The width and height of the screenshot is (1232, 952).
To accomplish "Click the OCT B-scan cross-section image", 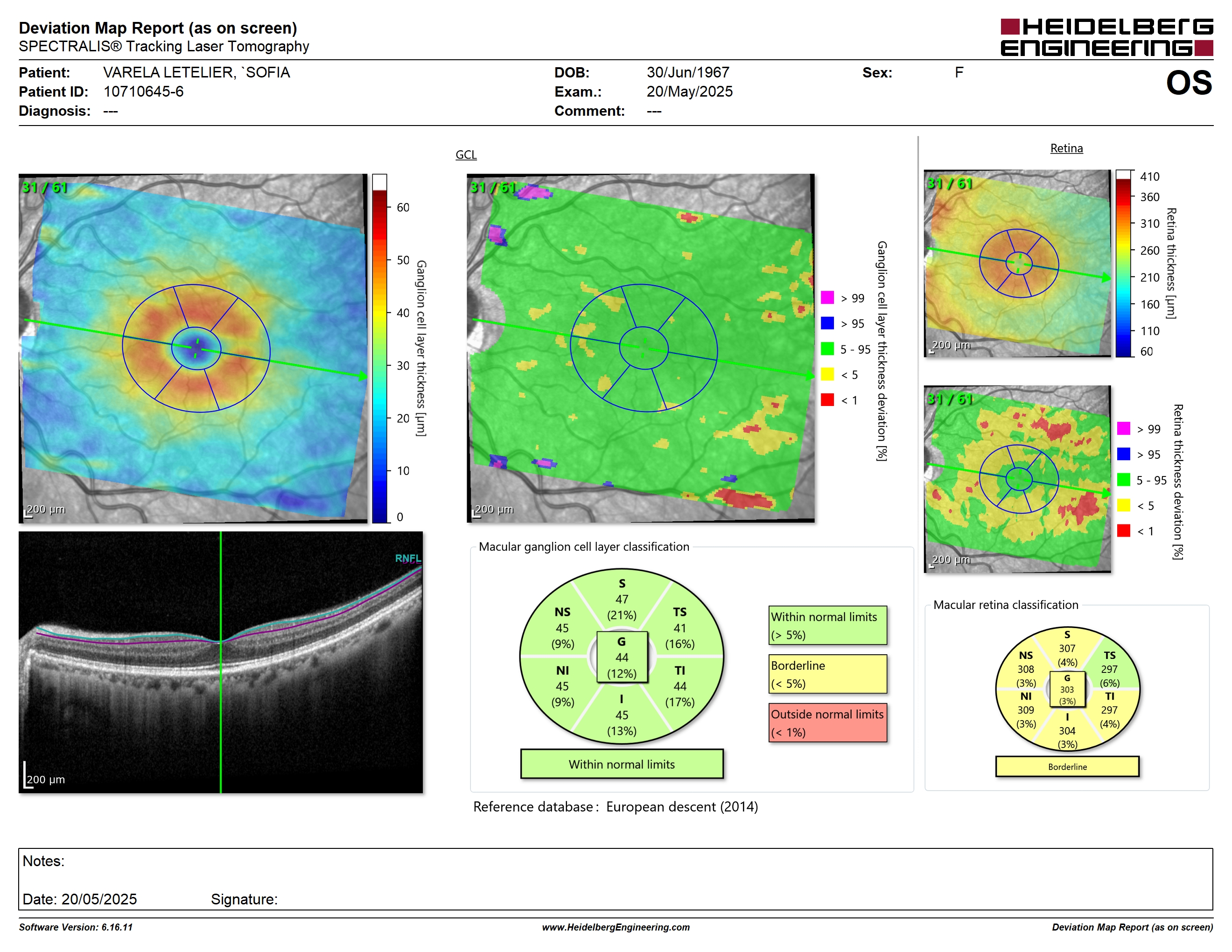I will pyautogui.click(x=221, y=662).
